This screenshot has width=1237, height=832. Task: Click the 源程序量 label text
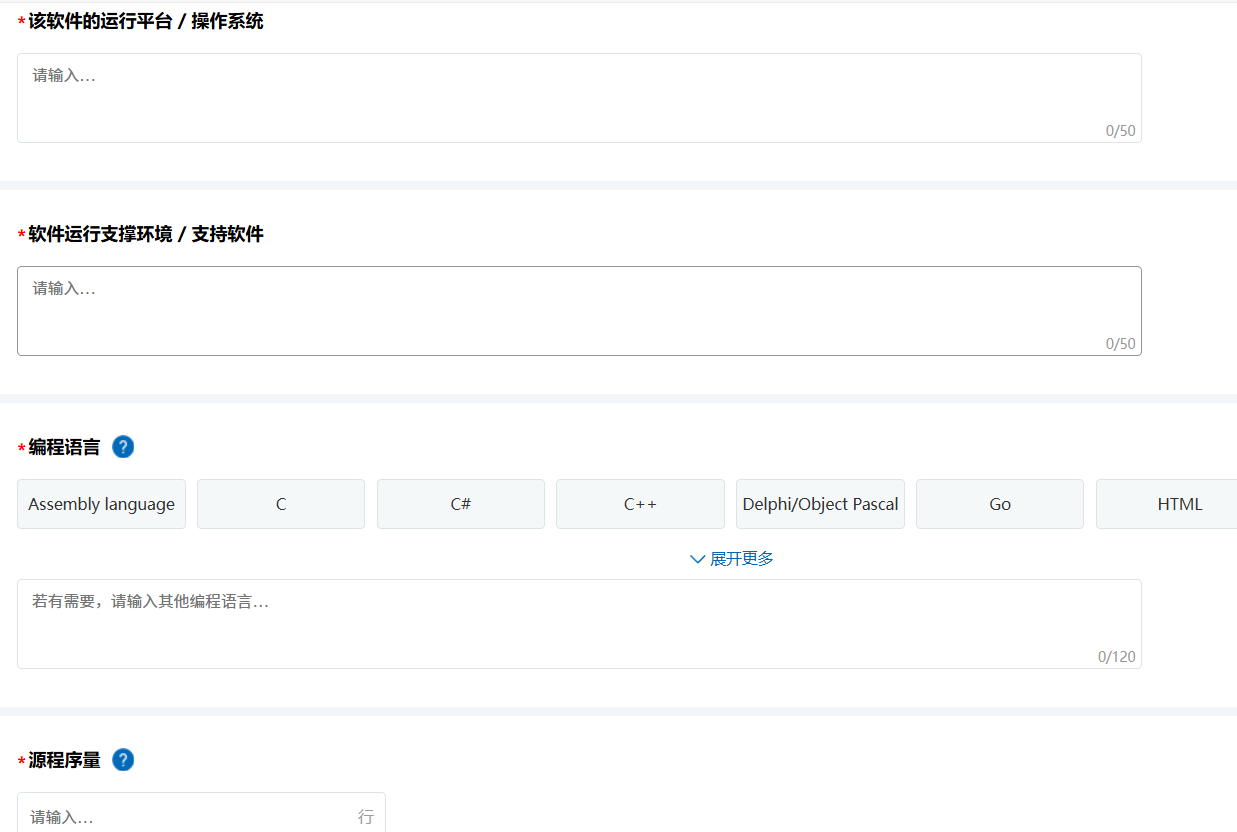[x=64, y=760]
